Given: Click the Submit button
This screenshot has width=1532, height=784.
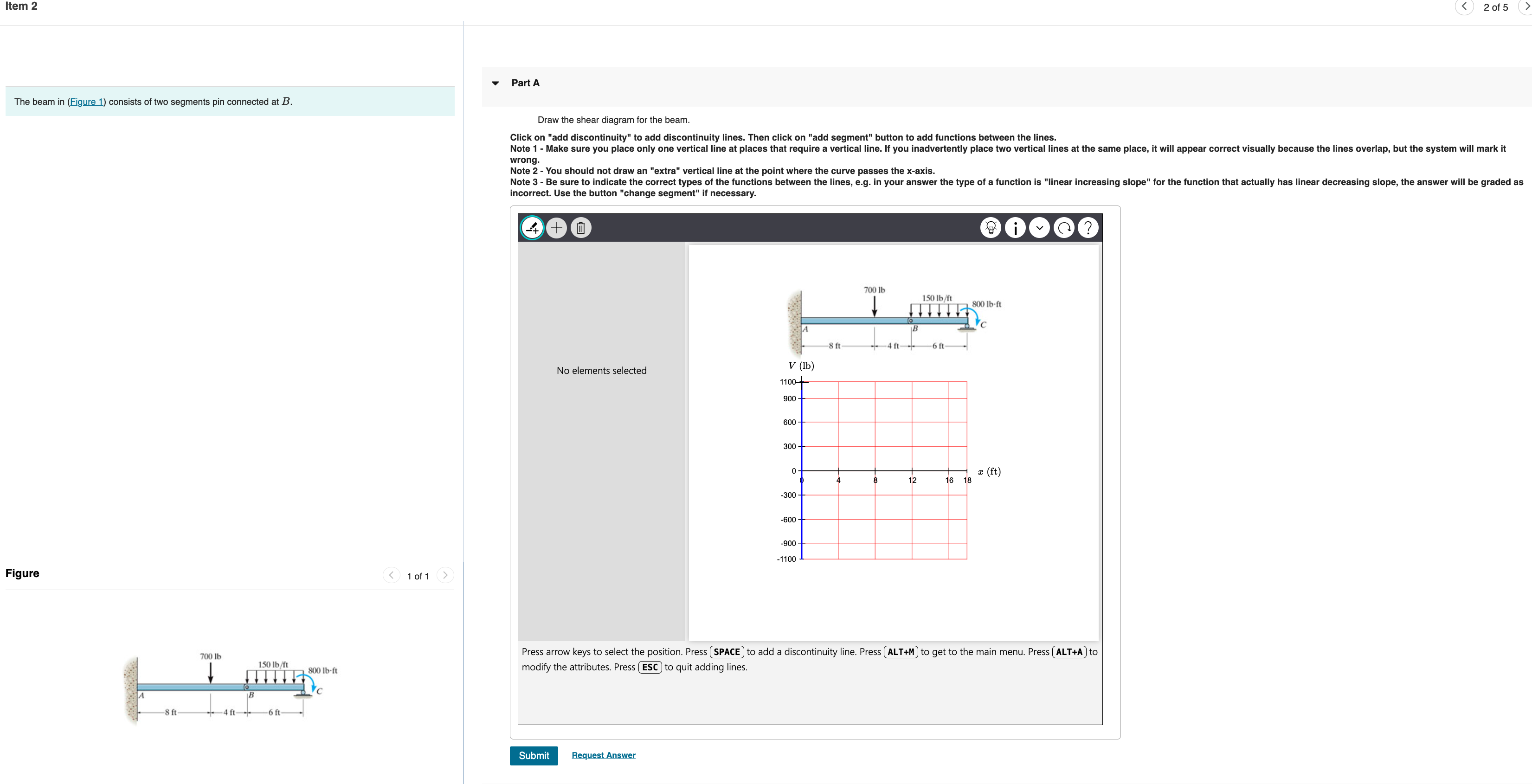Looking at the screenshot, I should (x=533, y=755).
